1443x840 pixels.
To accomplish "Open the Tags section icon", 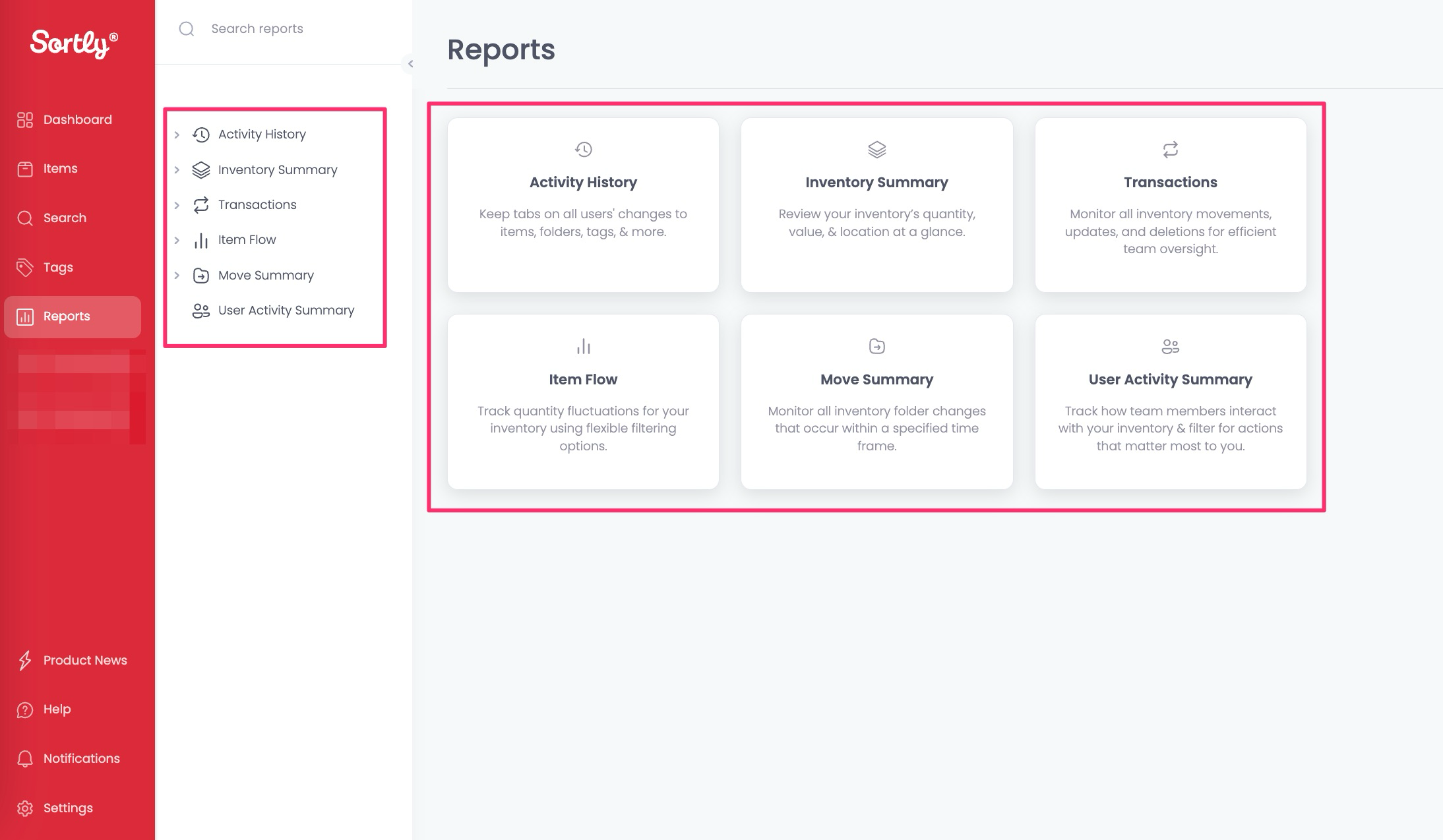I will [x=25, y=267].
